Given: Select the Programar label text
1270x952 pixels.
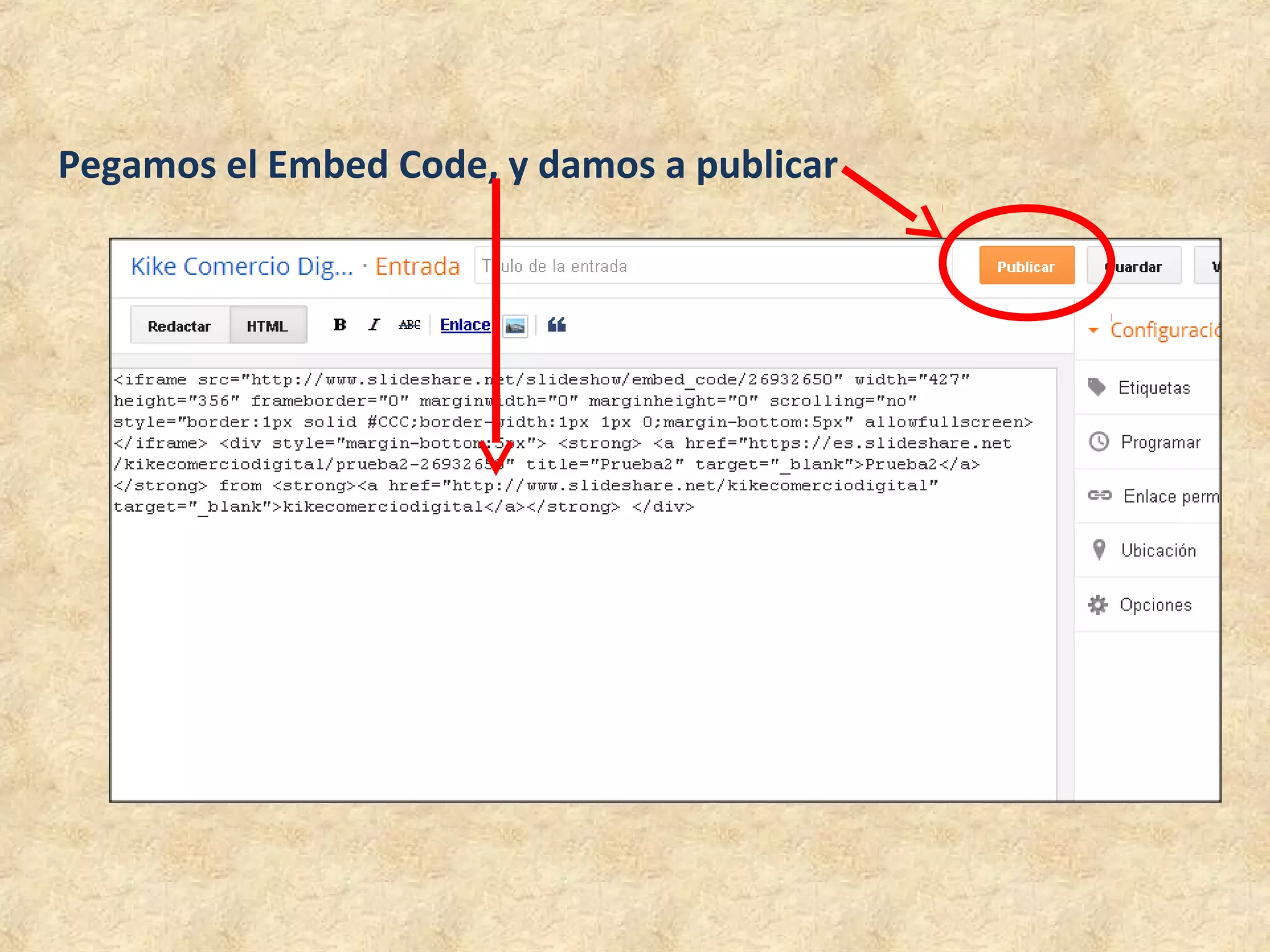Looking at the screenshot, I should (1160, 442).
